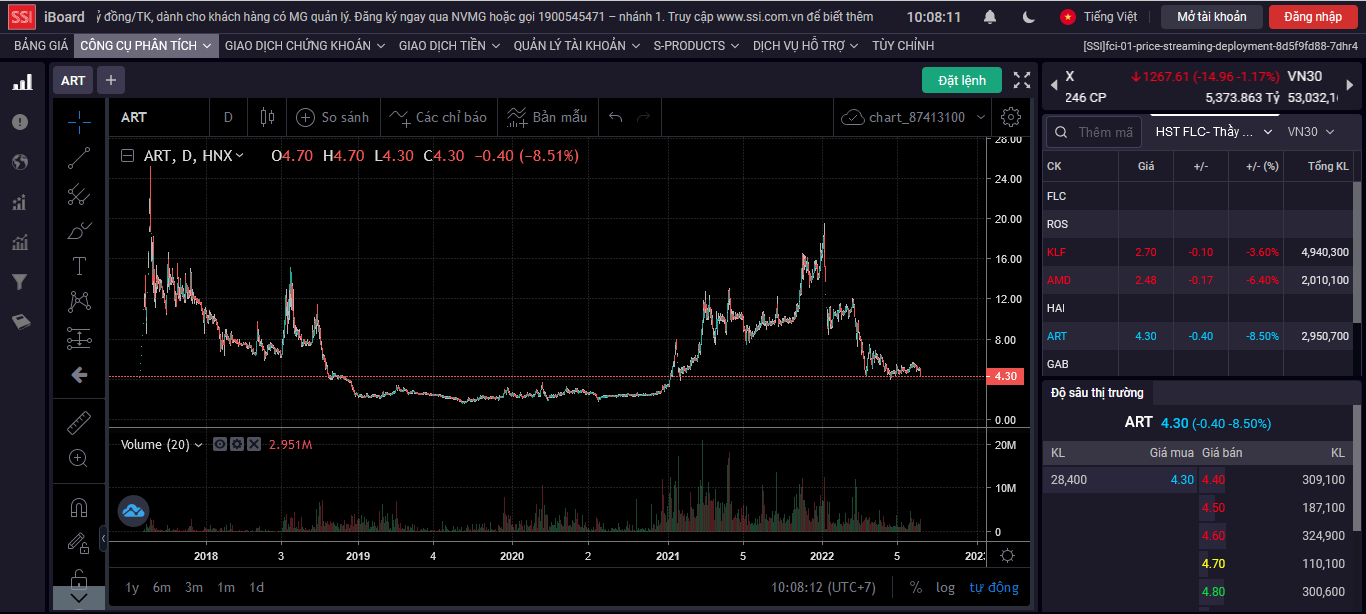
Task: Toggle fullscreen chart mode
Action: [1022, 80]
